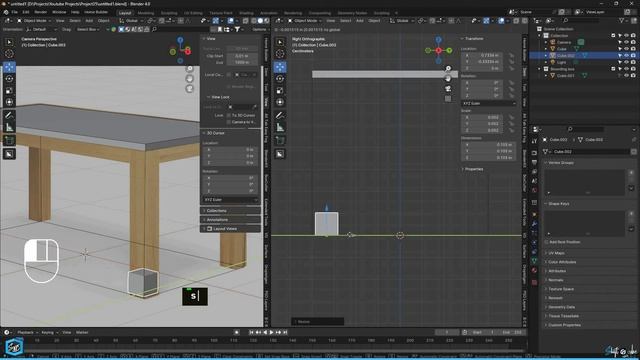
Task: Select the Add Cube tool in left viewport
Action: tap(9, 141)
